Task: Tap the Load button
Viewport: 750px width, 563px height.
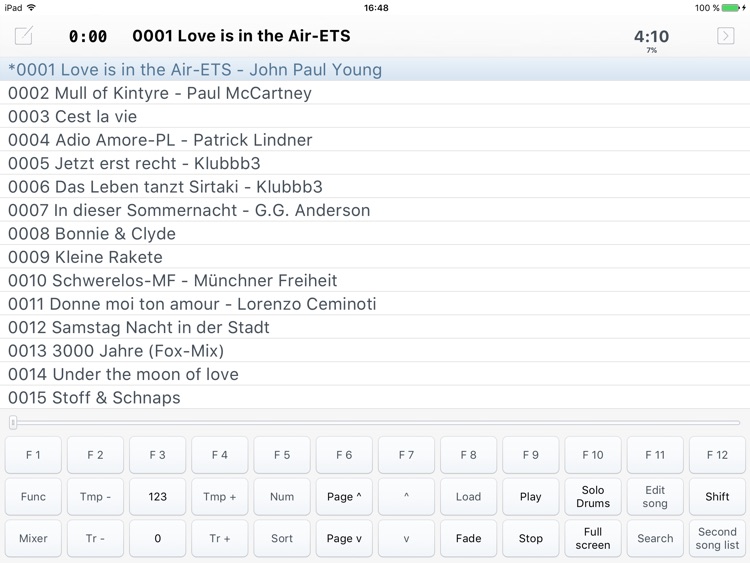Action: (468, 497)
